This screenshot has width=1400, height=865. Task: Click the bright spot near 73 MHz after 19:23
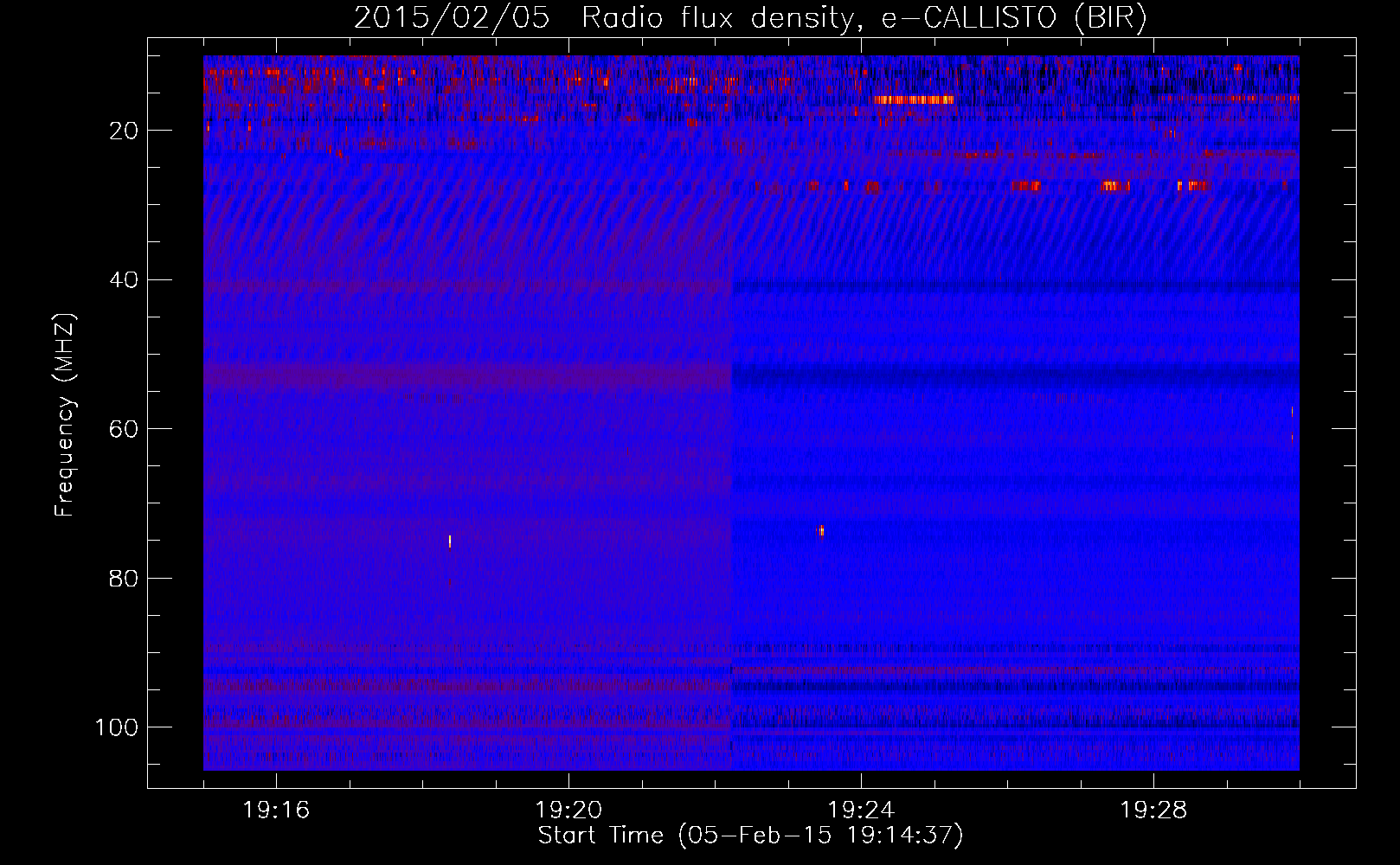[x=821, y=530]
